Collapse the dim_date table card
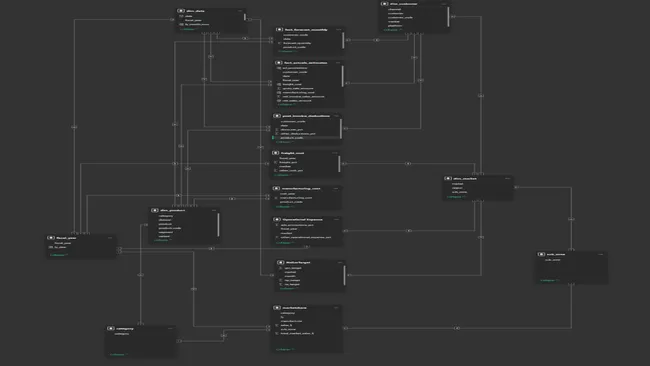This screenshot has width=650, height=366. coord(189,29)
